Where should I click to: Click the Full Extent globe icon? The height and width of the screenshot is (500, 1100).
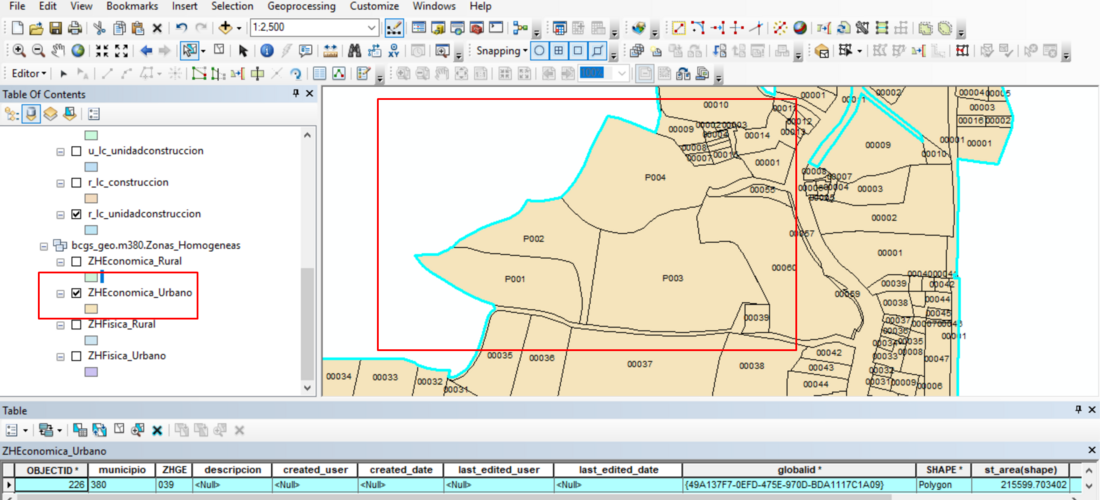76,50
